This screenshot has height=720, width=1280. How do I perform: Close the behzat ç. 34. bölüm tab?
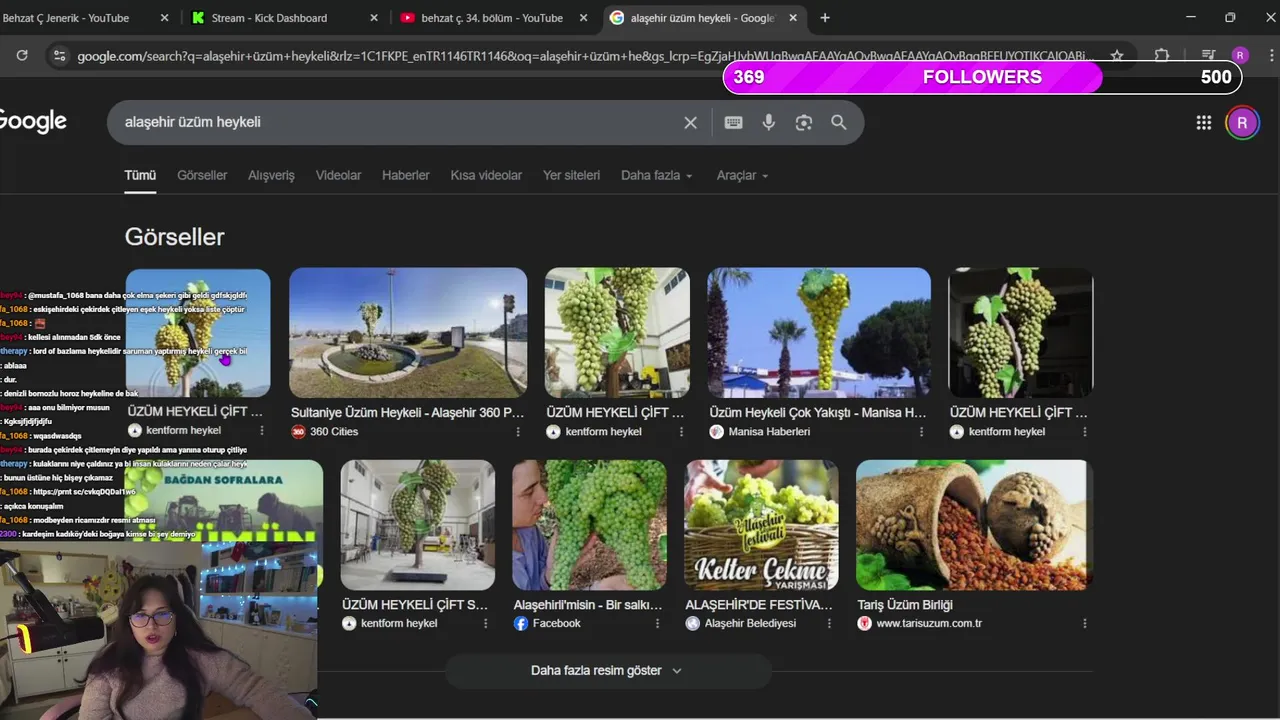(584, 18)
